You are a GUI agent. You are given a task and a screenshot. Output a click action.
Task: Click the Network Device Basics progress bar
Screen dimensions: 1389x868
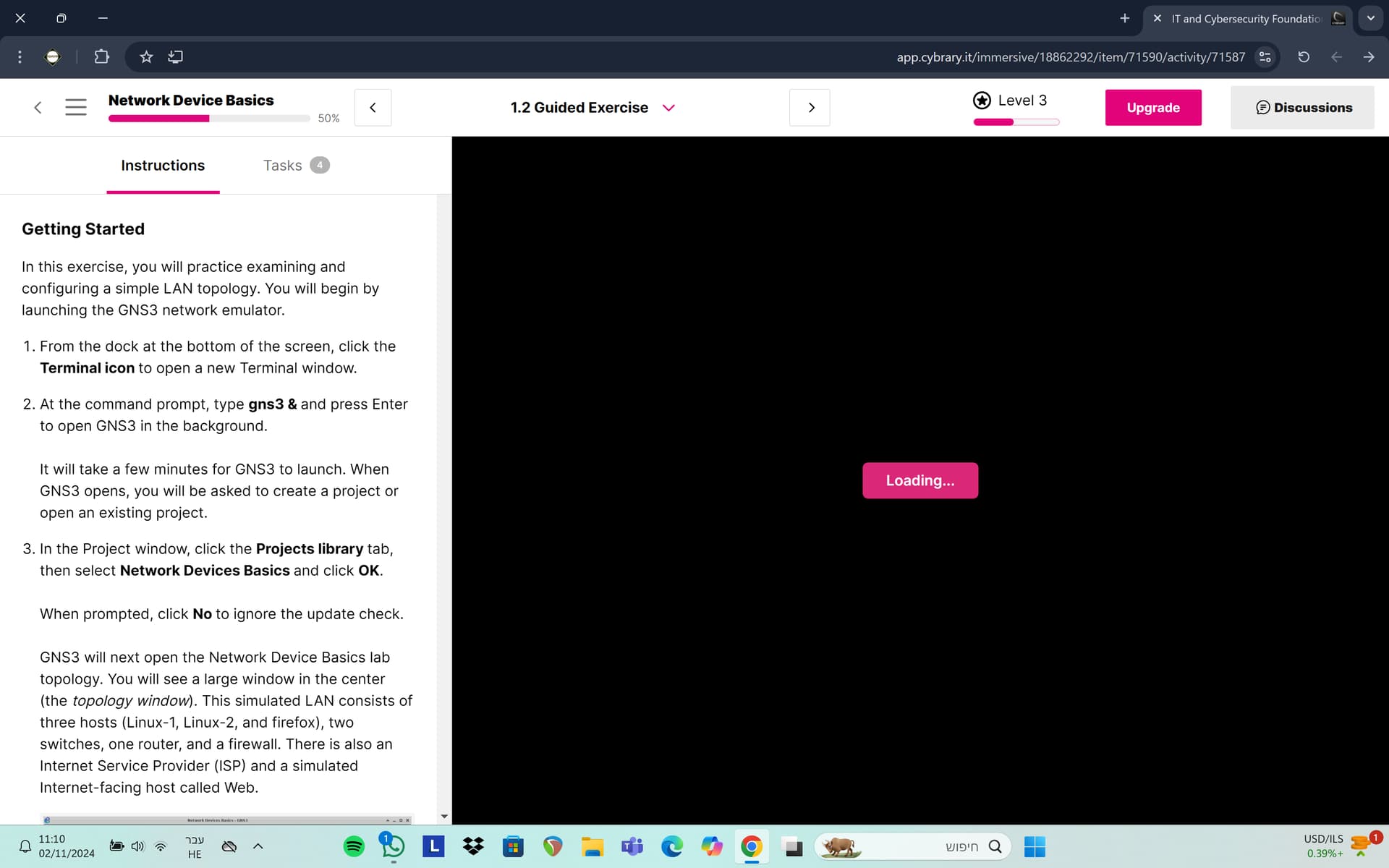(x=209, y=119)
